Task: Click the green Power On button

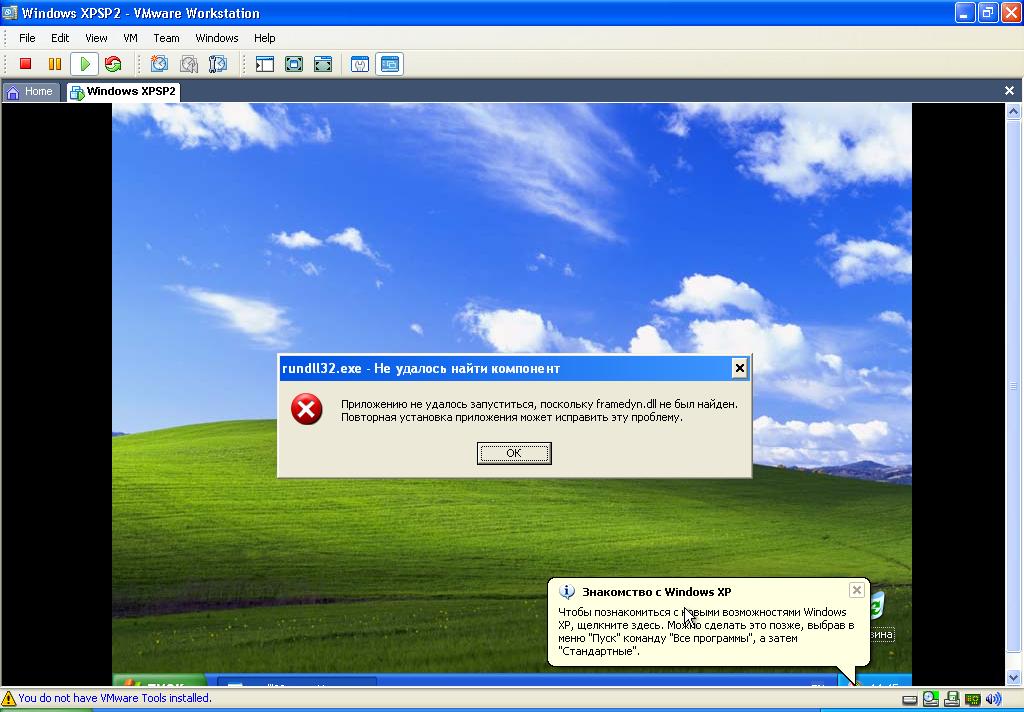Action: 85,64
